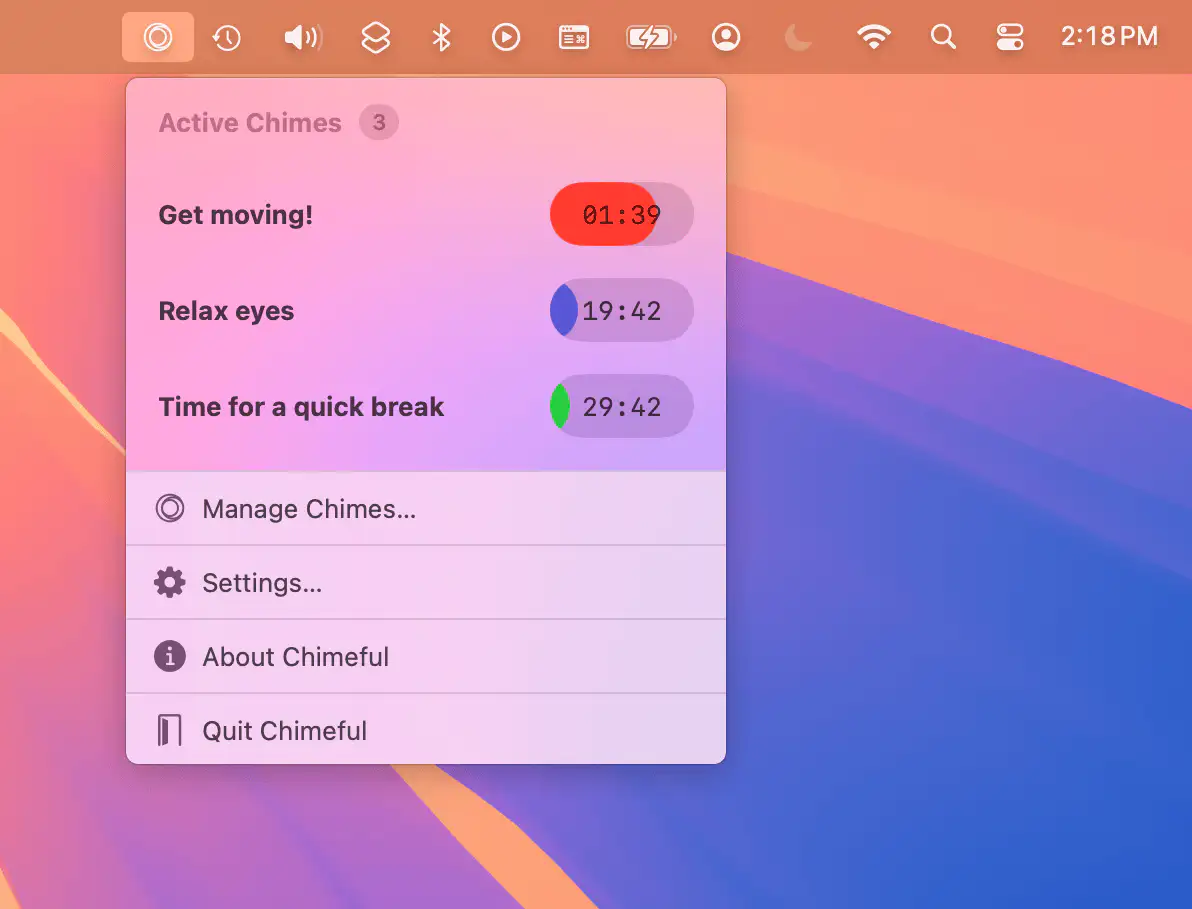Image resolution: width=1192 pixels, height=909 pixels.
Task: Click the Chimeful menu bar icon
Action: 158,36
